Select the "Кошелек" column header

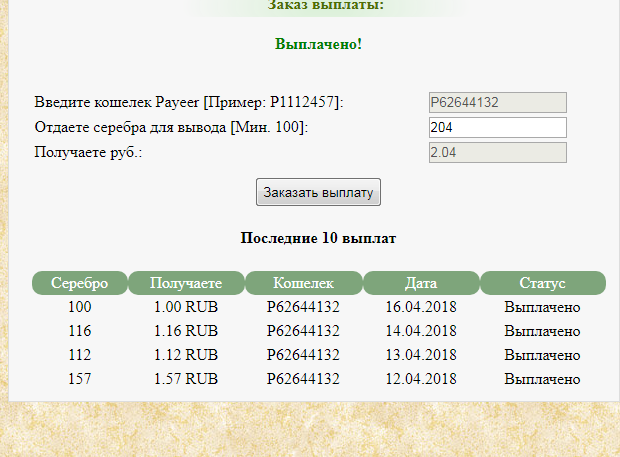[303, 283]
